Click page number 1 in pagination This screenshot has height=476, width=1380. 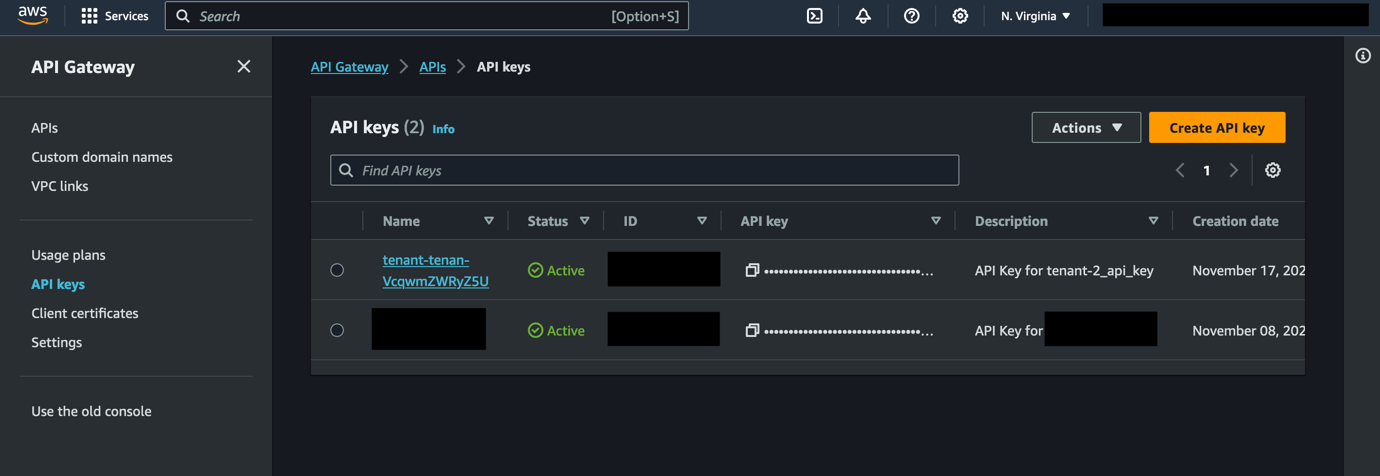coord(1207,170)
